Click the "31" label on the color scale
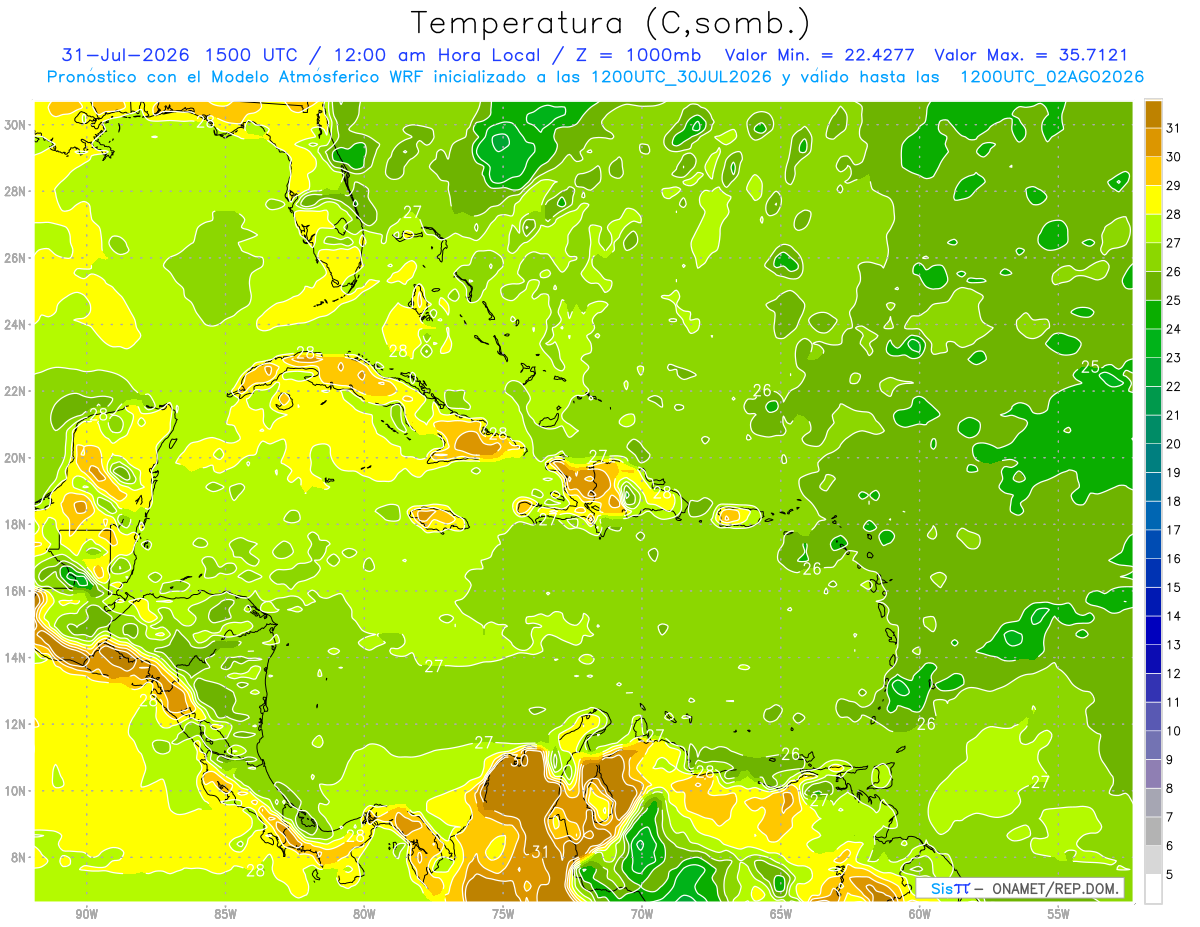The width and height of the screenshot is (1200, 927). click(x=1173, y=127)
